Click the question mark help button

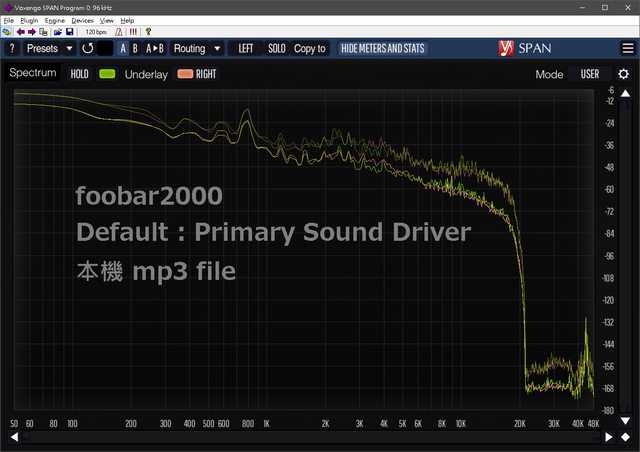[x=12, y=48]
